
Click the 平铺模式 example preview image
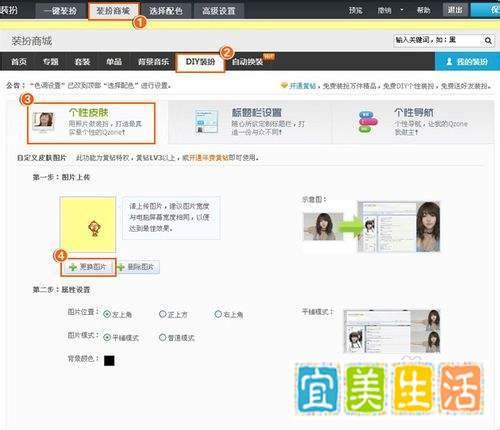(x=392, y=331)
